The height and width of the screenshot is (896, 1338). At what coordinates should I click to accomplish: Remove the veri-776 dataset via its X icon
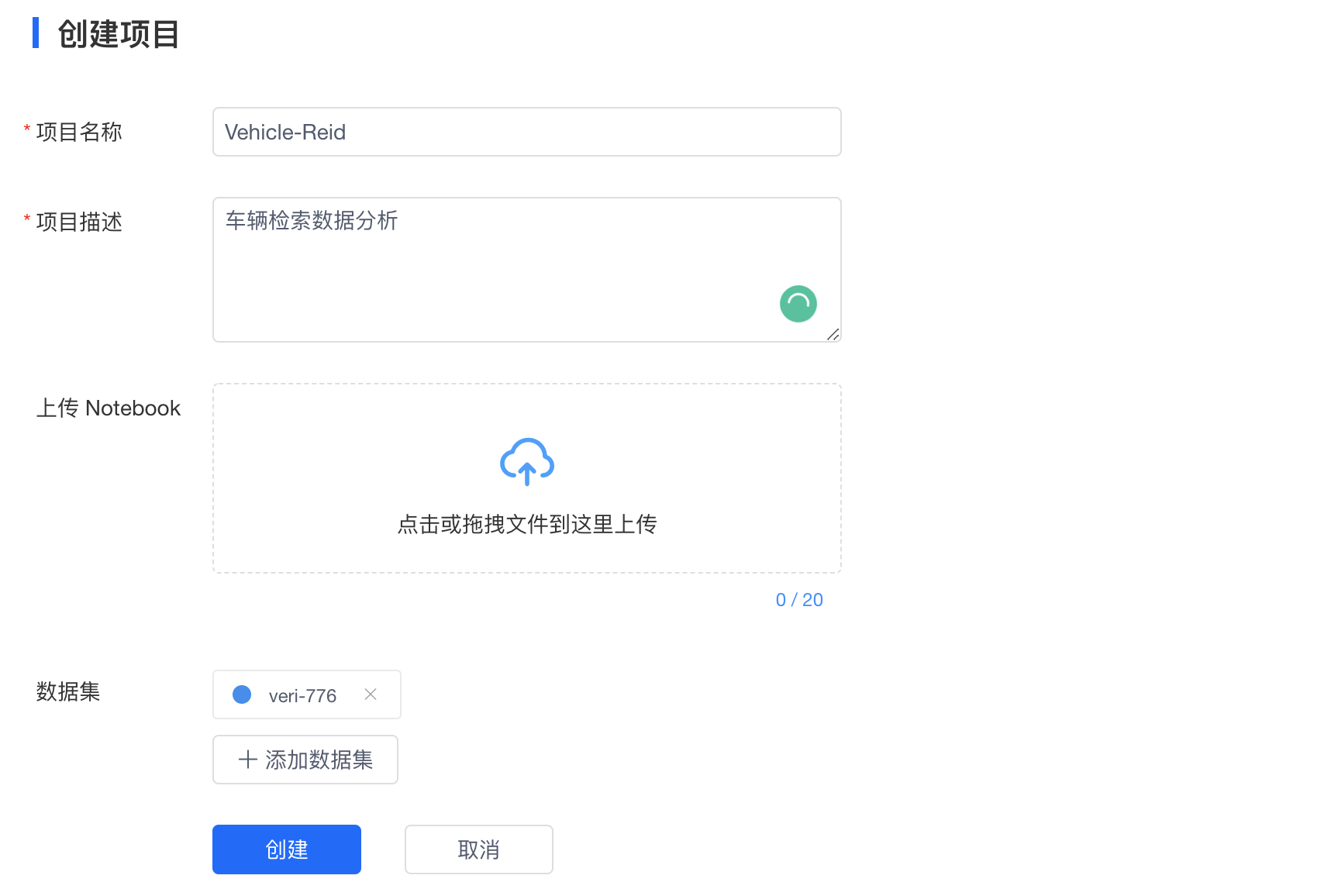tap(371, 694)
